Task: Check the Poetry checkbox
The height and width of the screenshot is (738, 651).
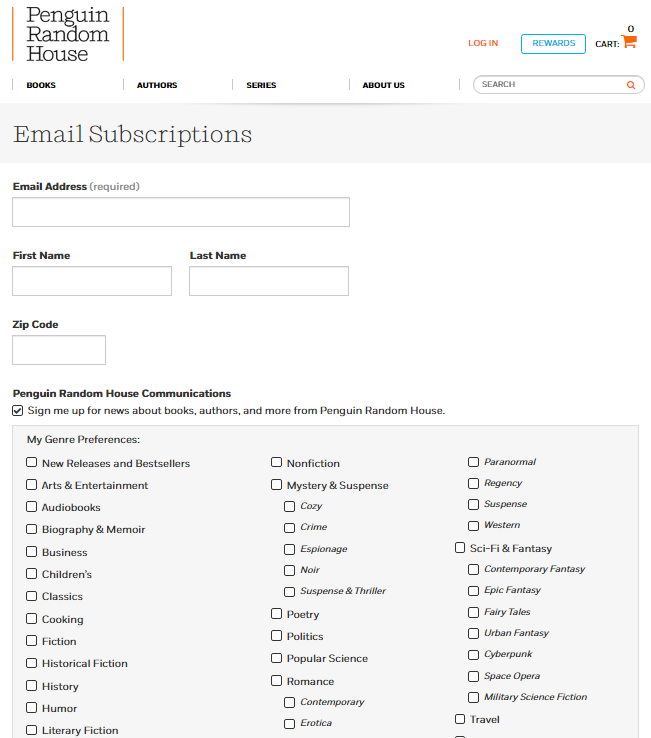Action: pyautogui.click(x=276, y=613)
